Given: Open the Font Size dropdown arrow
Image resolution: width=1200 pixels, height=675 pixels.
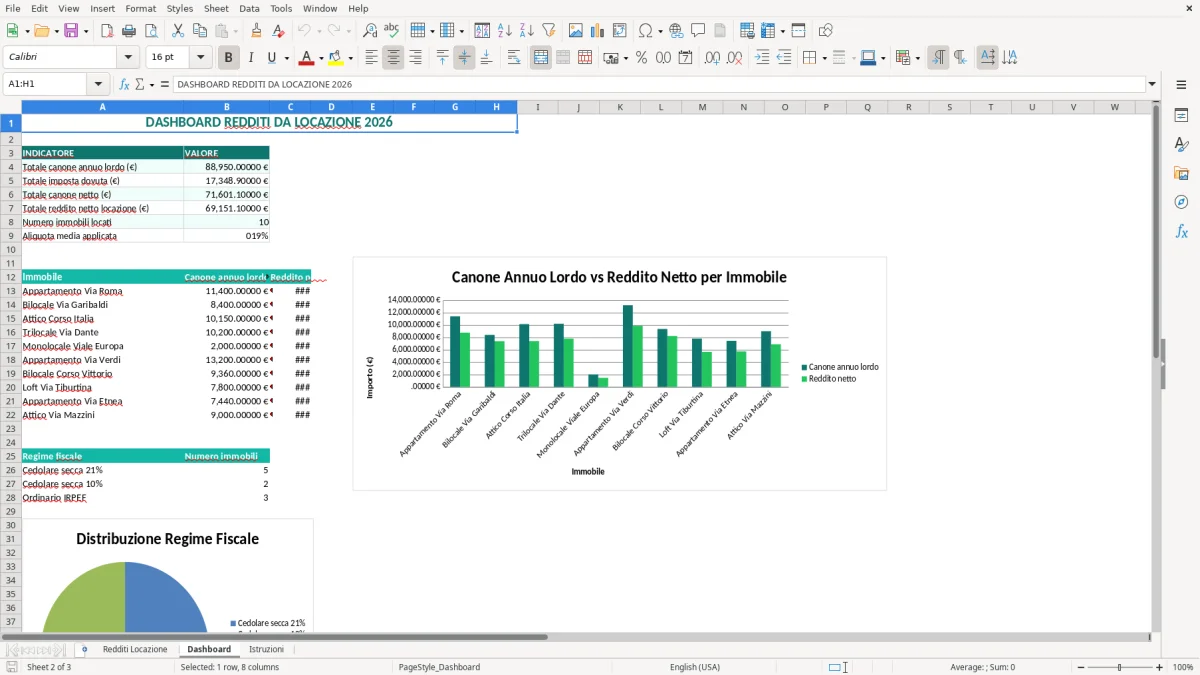Looking at the screenshot, I should (201, 57).
